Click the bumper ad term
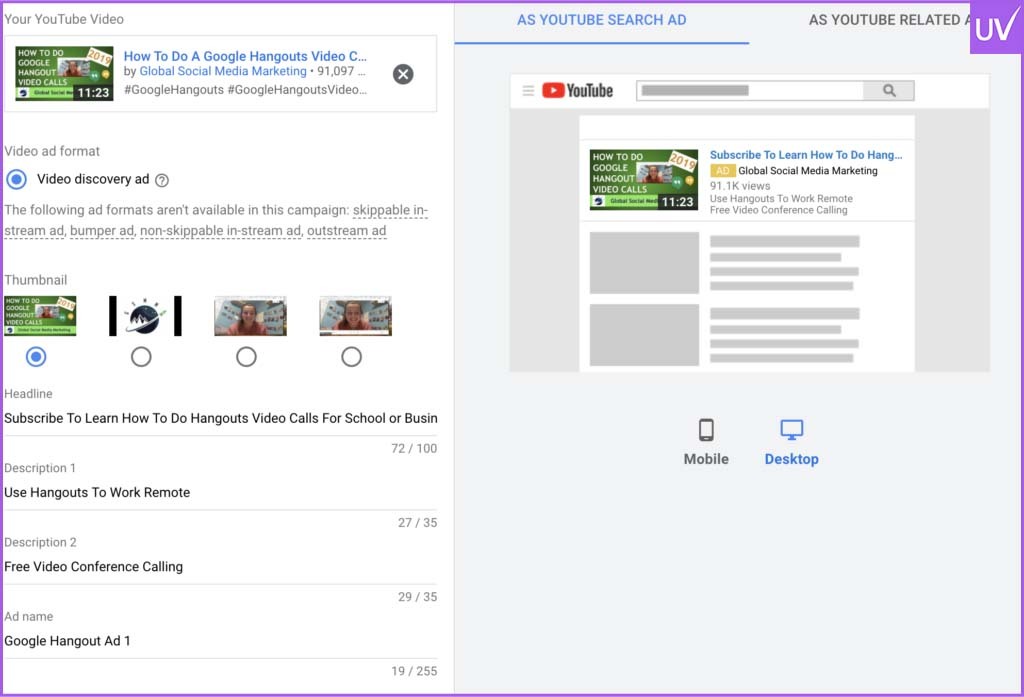1024x697 pixels. (101, 231)
